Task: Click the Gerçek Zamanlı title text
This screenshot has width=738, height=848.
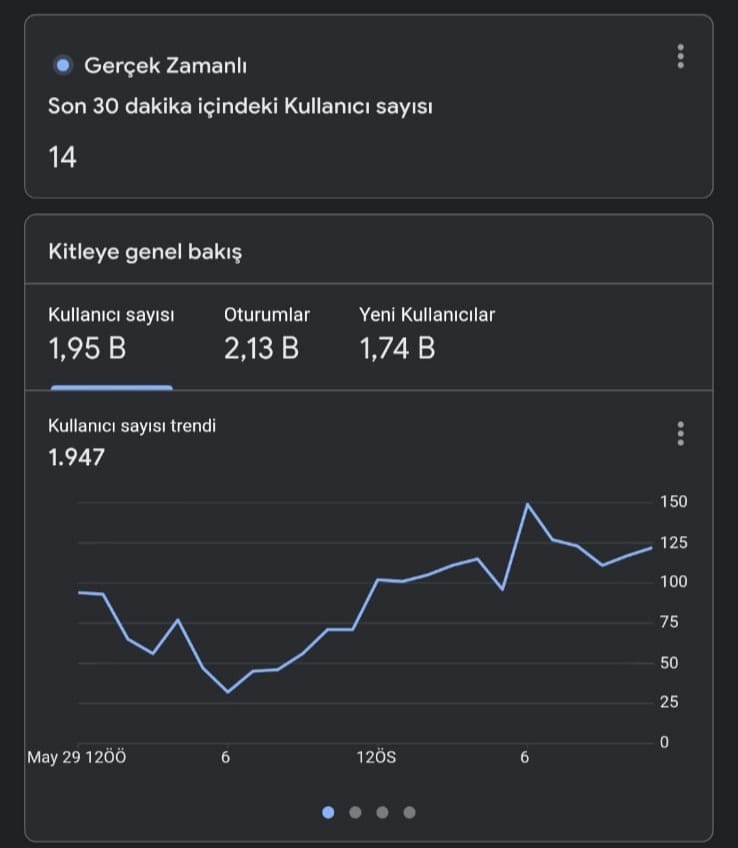Action: (165, 66)
